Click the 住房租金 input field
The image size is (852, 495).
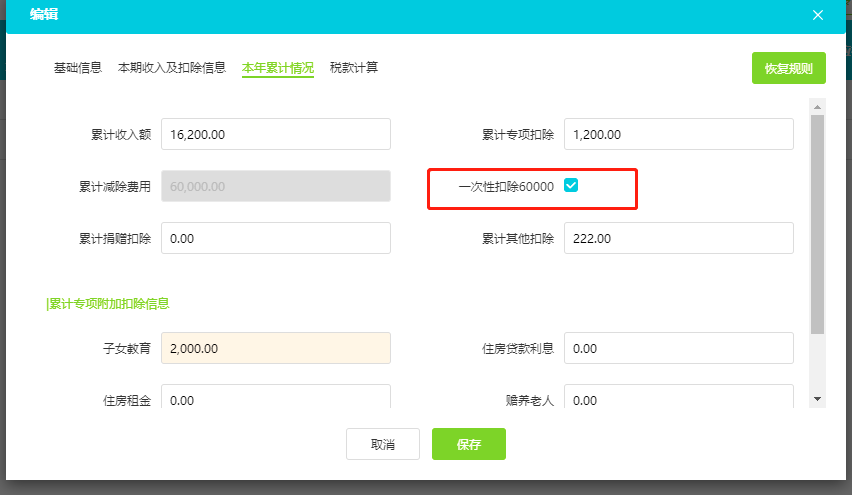click(x=275, y=397)
